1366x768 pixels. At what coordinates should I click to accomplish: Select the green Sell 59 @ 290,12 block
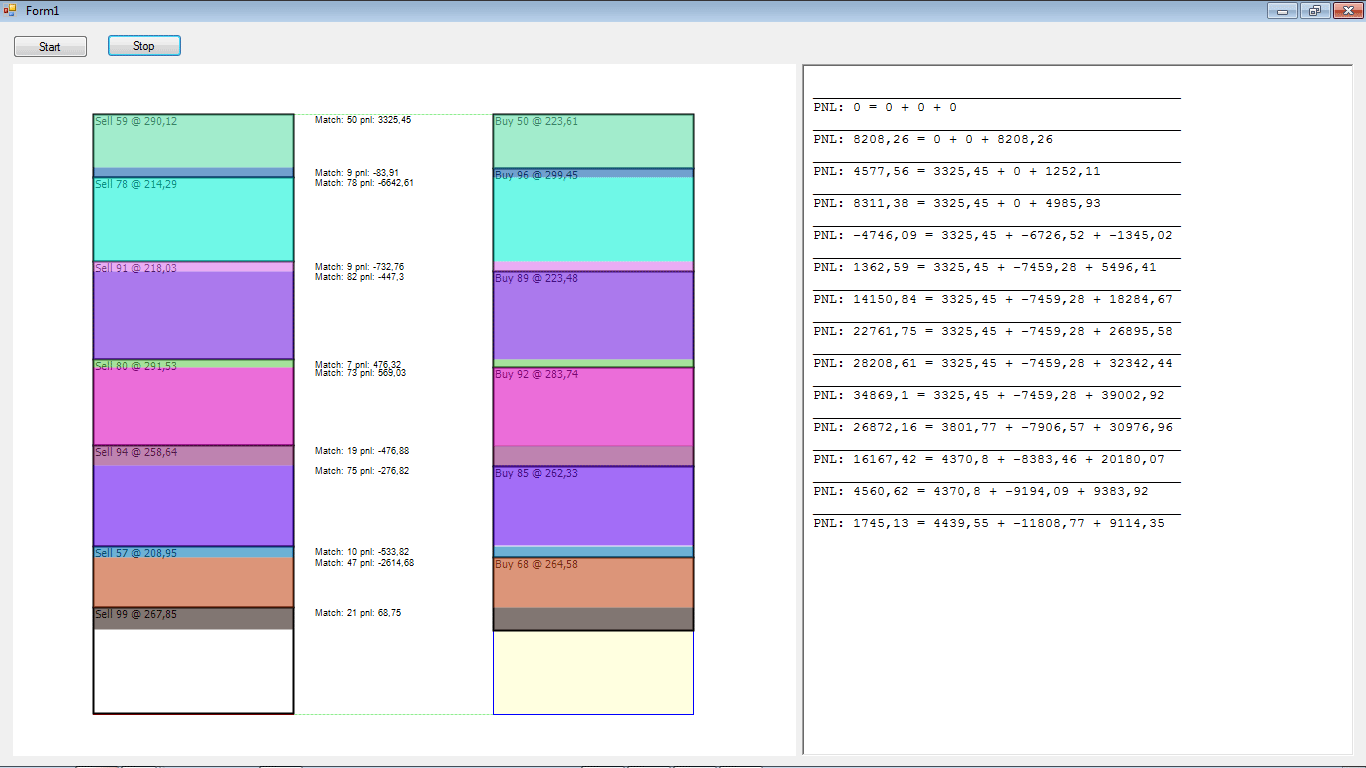[193, 142]
